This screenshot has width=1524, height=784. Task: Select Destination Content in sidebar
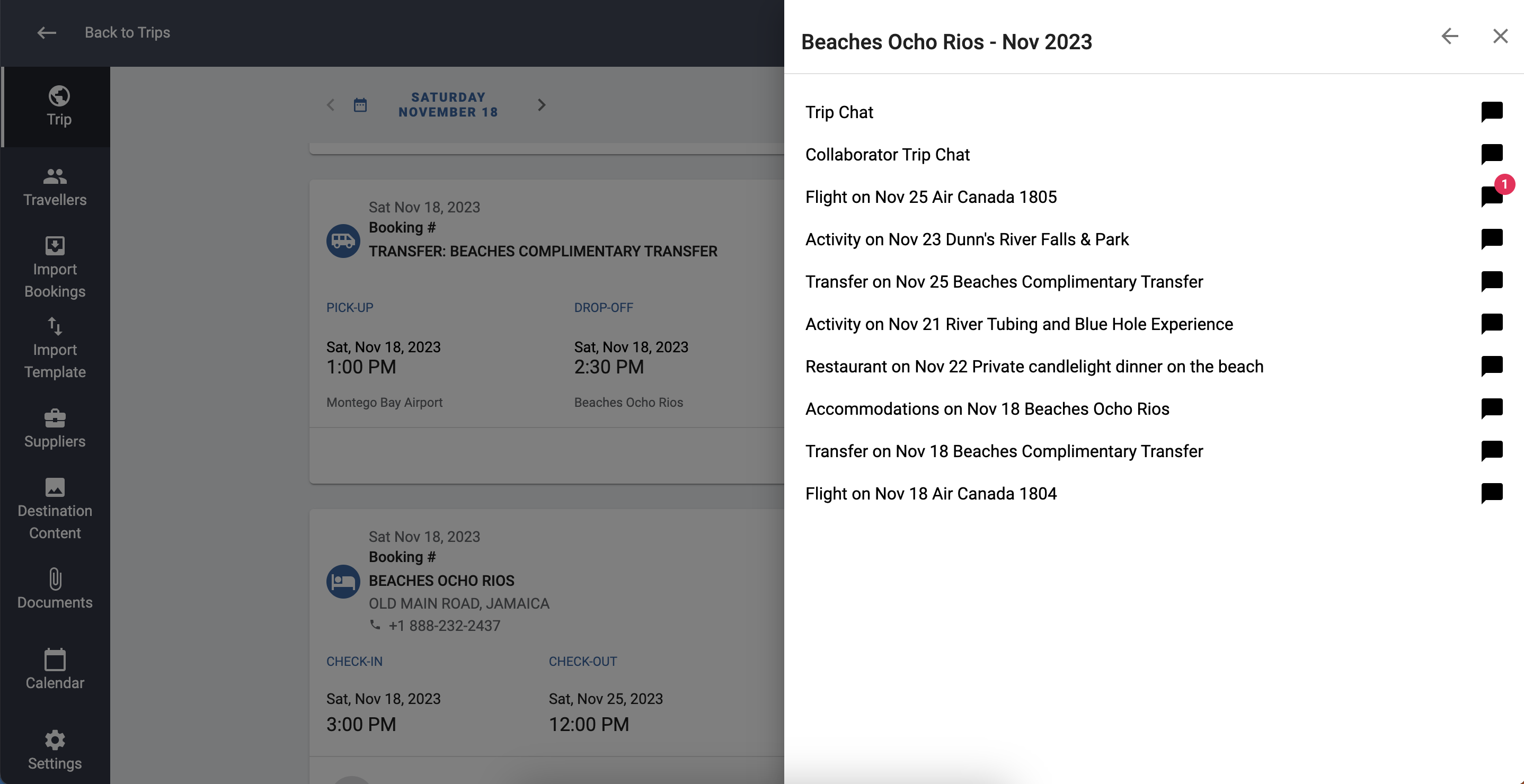point(55,509)
